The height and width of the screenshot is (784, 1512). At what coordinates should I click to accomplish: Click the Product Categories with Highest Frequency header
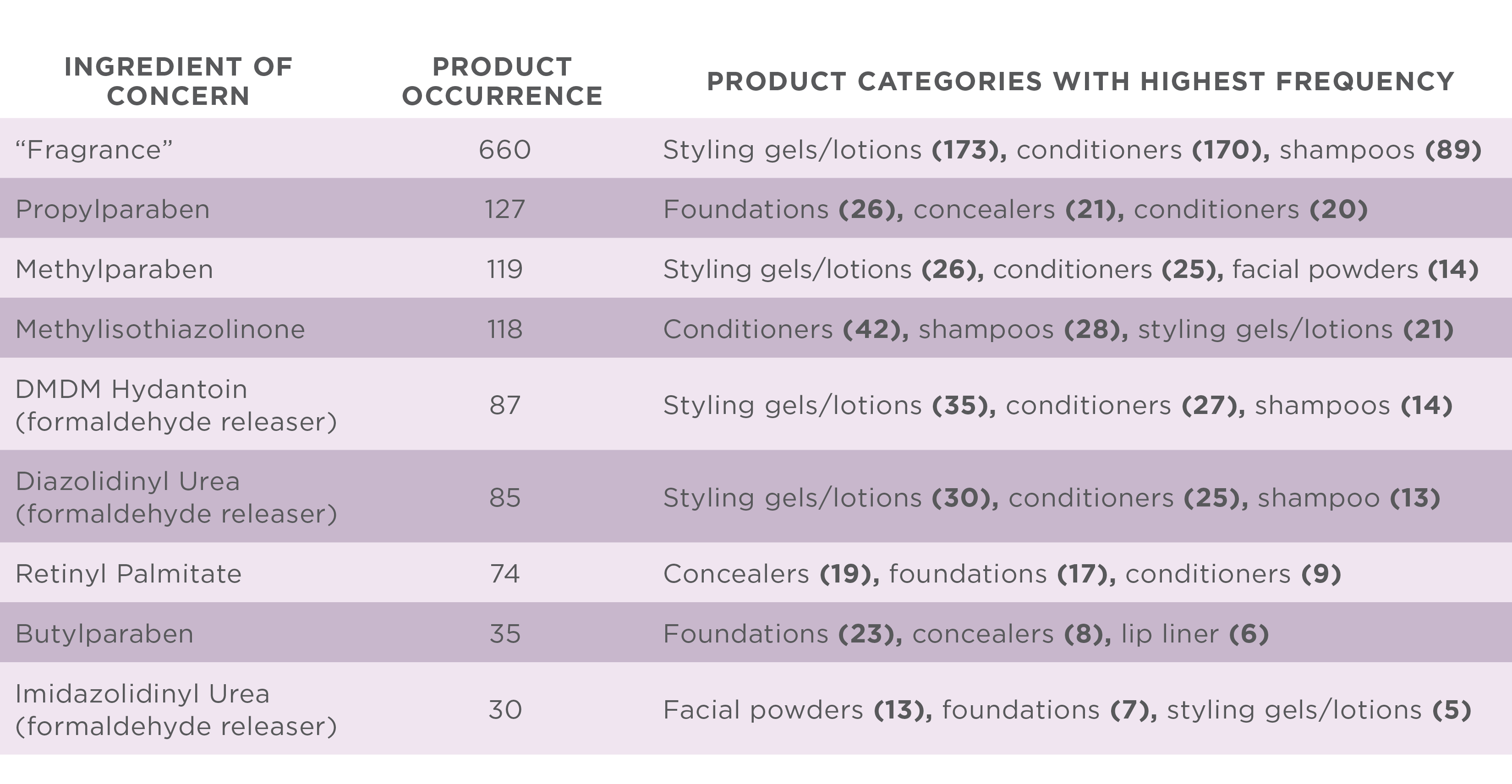click(x=1080, y=82)
